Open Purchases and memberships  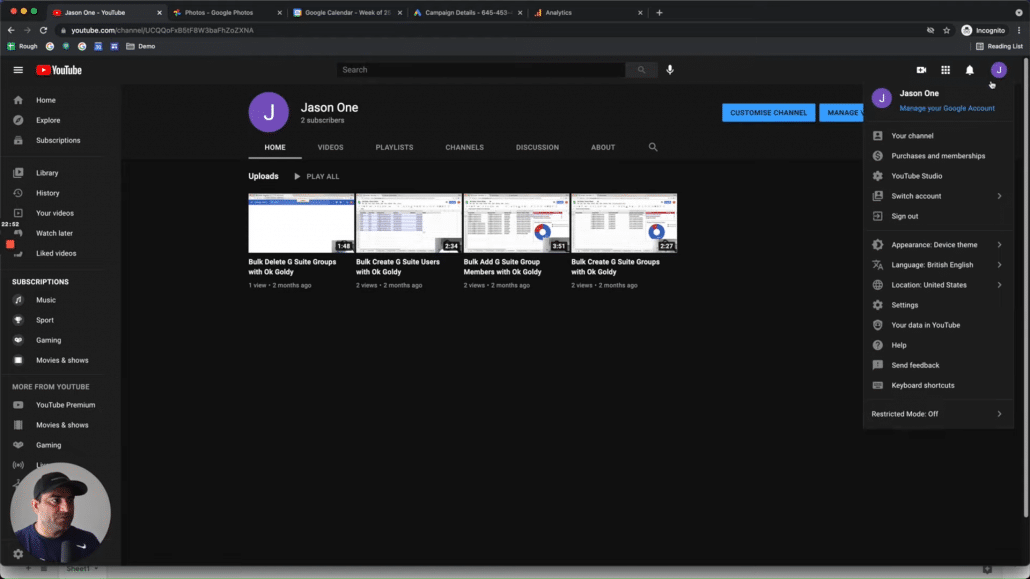coord(938,156)
